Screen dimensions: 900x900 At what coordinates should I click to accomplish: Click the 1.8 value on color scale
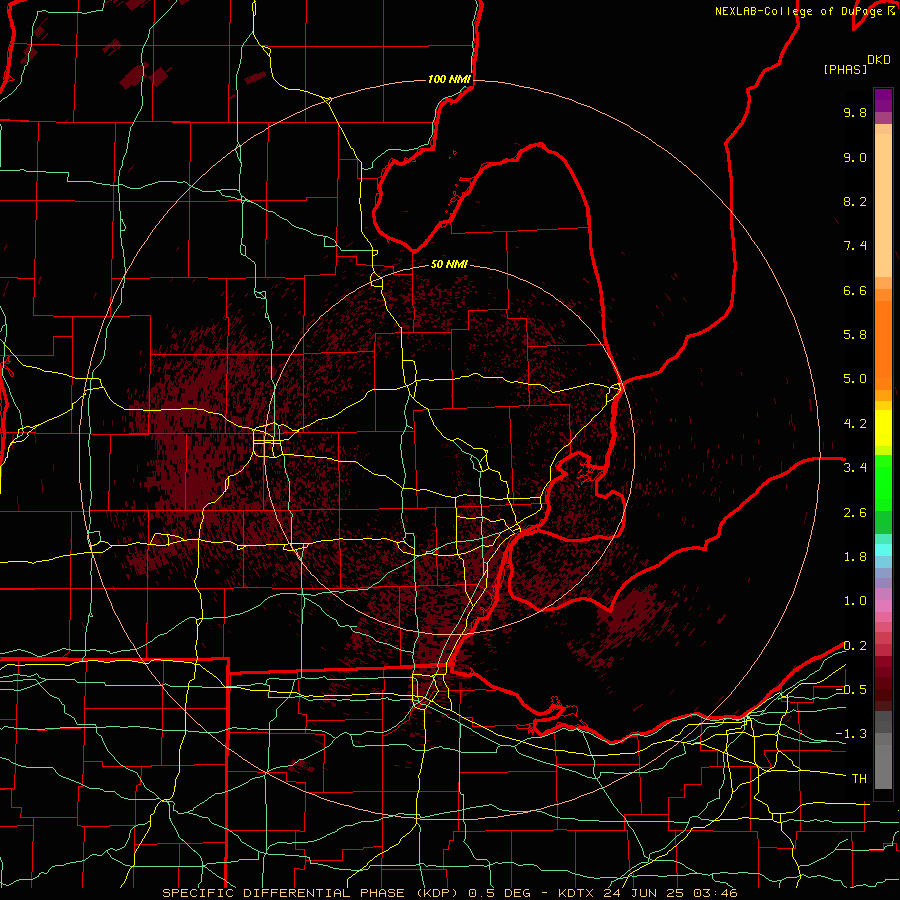[x=855, y=557]
